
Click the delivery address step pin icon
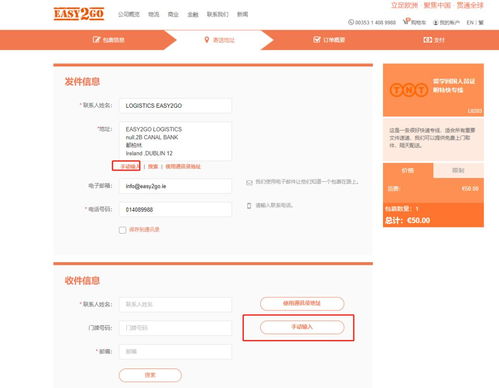(207, 40)
